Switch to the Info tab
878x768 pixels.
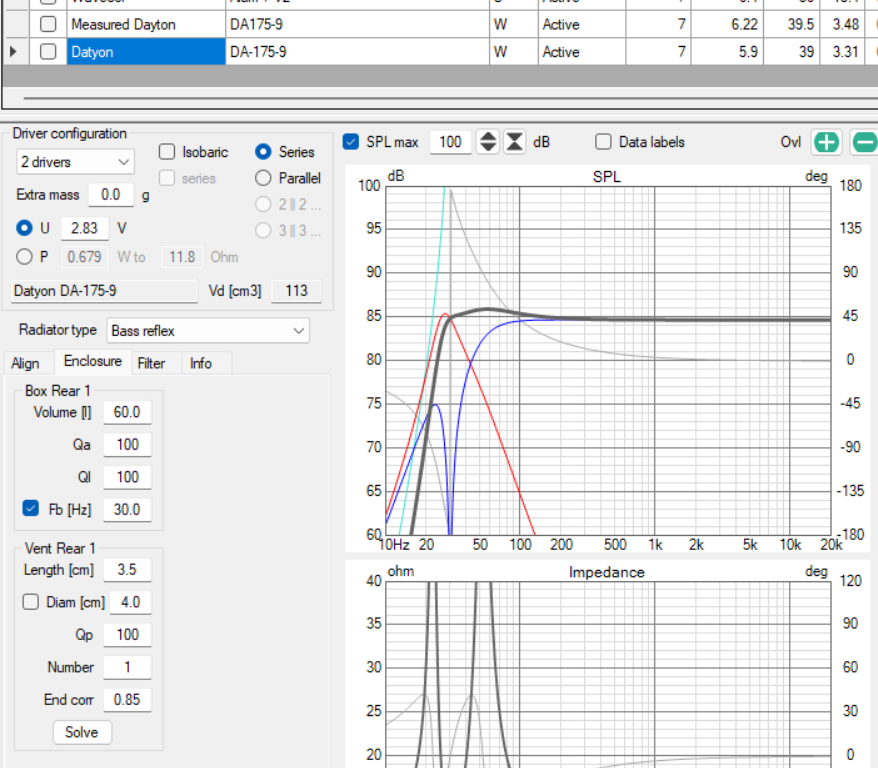[x=200, y=363]
